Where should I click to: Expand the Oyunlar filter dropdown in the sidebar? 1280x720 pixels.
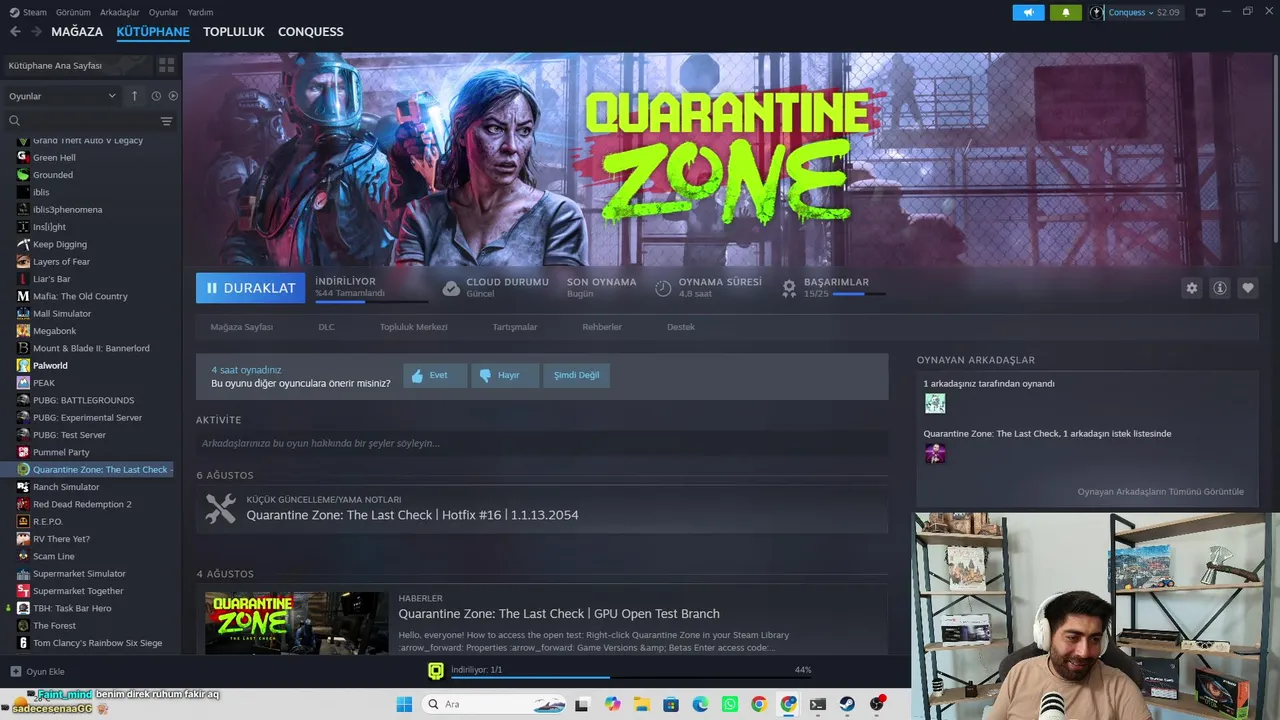pyautogui.click(x=62, y=96)
